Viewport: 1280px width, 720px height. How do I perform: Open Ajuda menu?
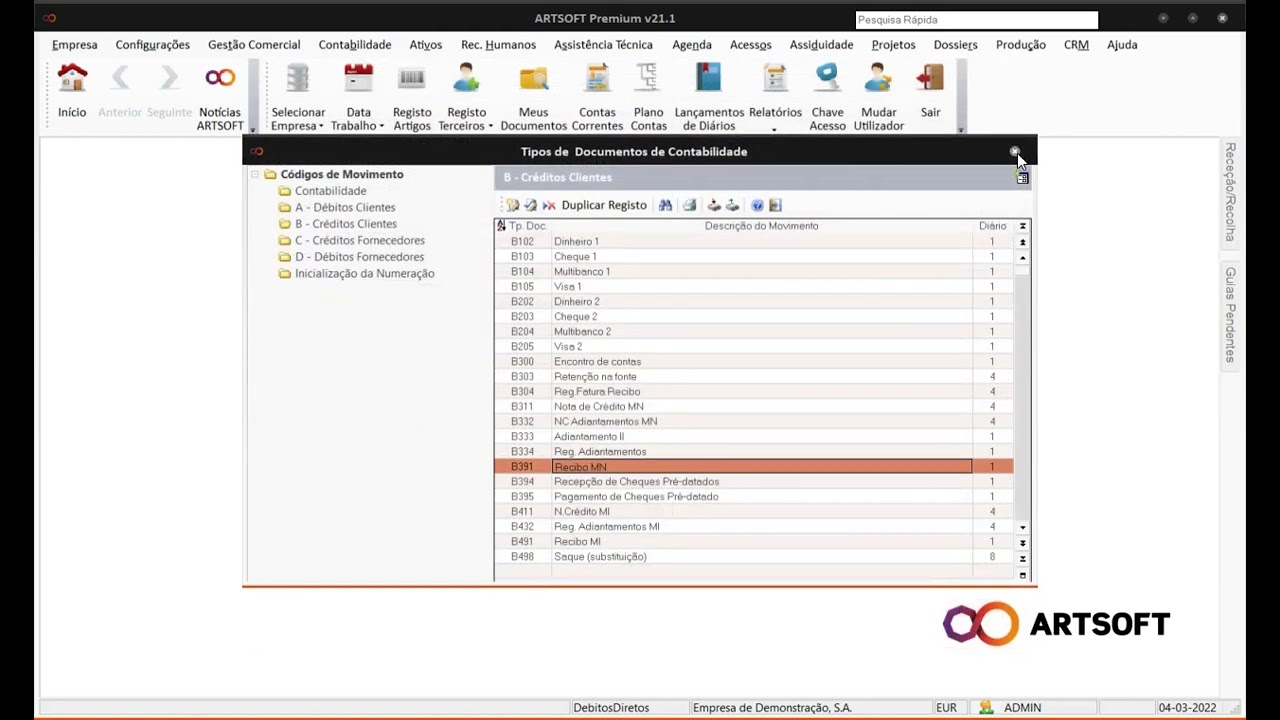coord(1122,45)
